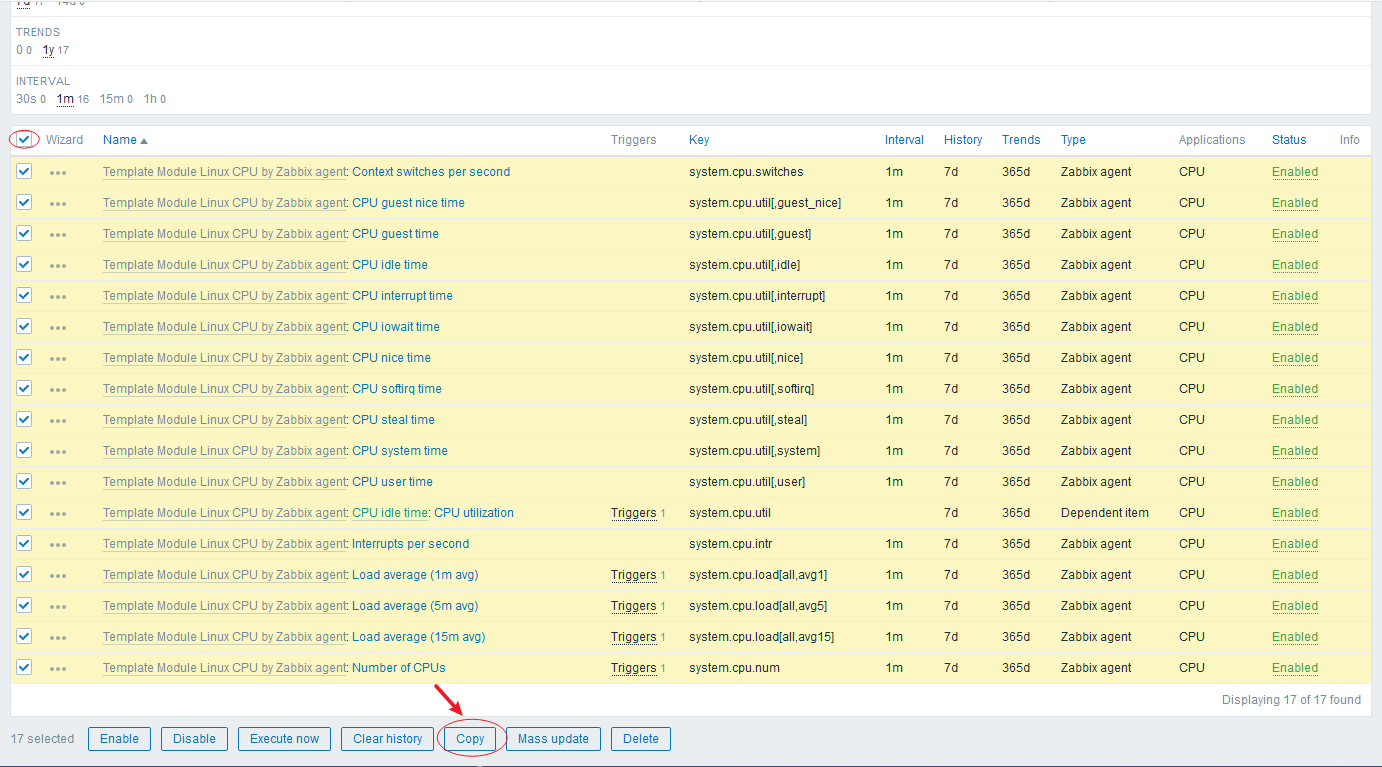This screenshot has height=767, width=1382.
Task: Open the options menu for CPU softirq time
Action: pos(58,389)
